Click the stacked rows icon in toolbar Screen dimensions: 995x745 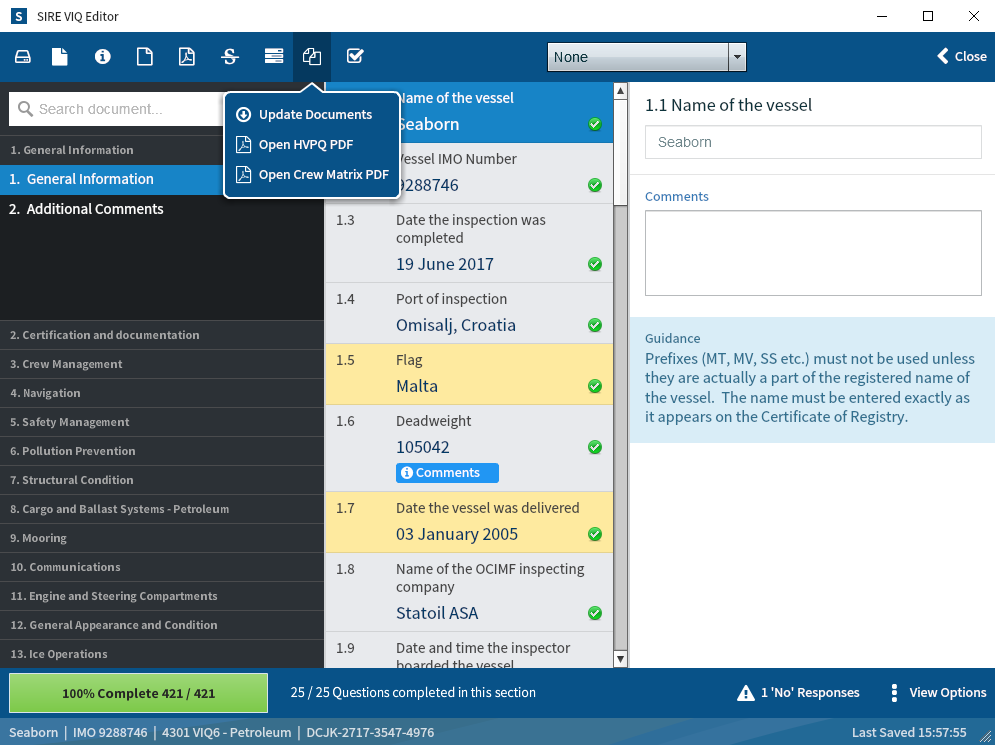point(273,56)
